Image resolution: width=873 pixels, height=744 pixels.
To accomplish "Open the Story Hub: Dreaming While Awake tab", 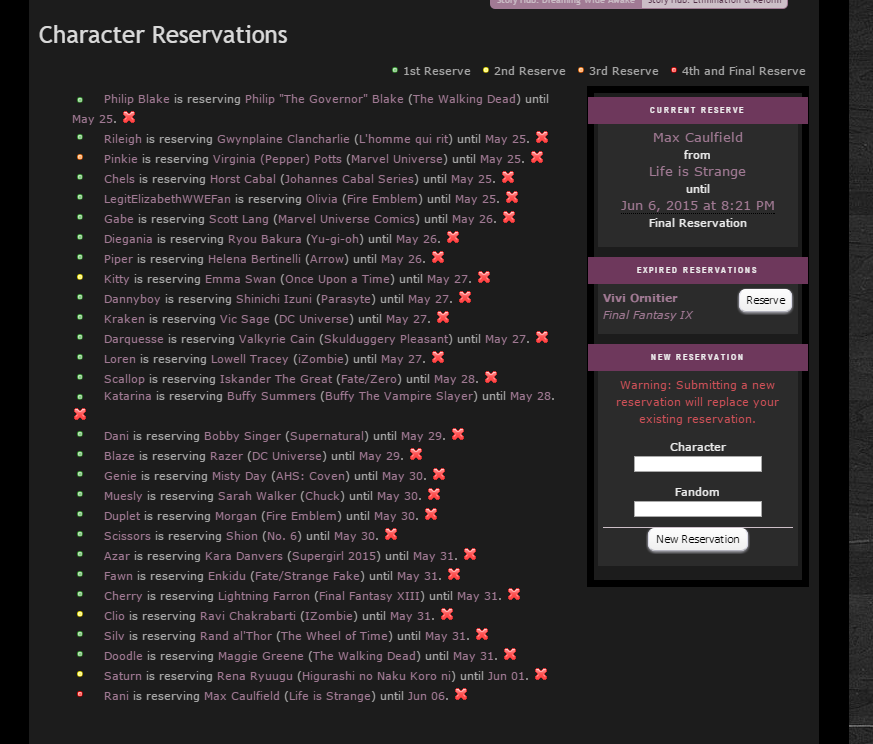I will point(565,3).
